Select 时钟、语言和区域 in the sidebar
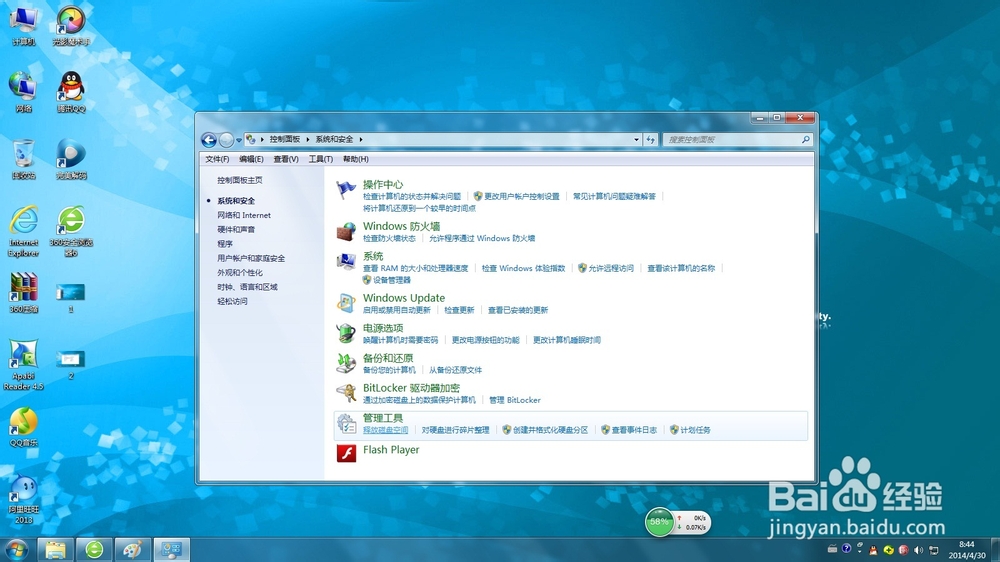The width and height of the screenshot is (1000, 562). (247, 287)
